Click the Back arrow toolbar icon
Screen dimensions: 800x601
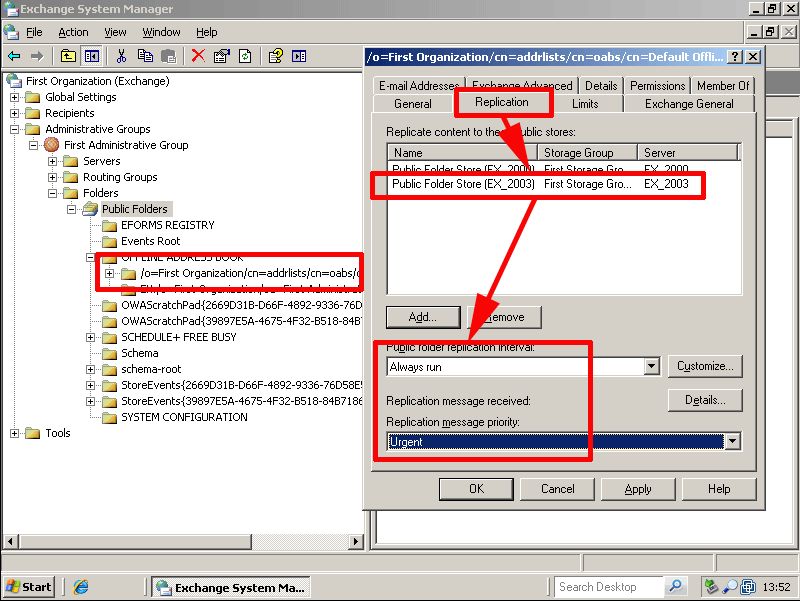pyautogui.click(x=14, y=56)
